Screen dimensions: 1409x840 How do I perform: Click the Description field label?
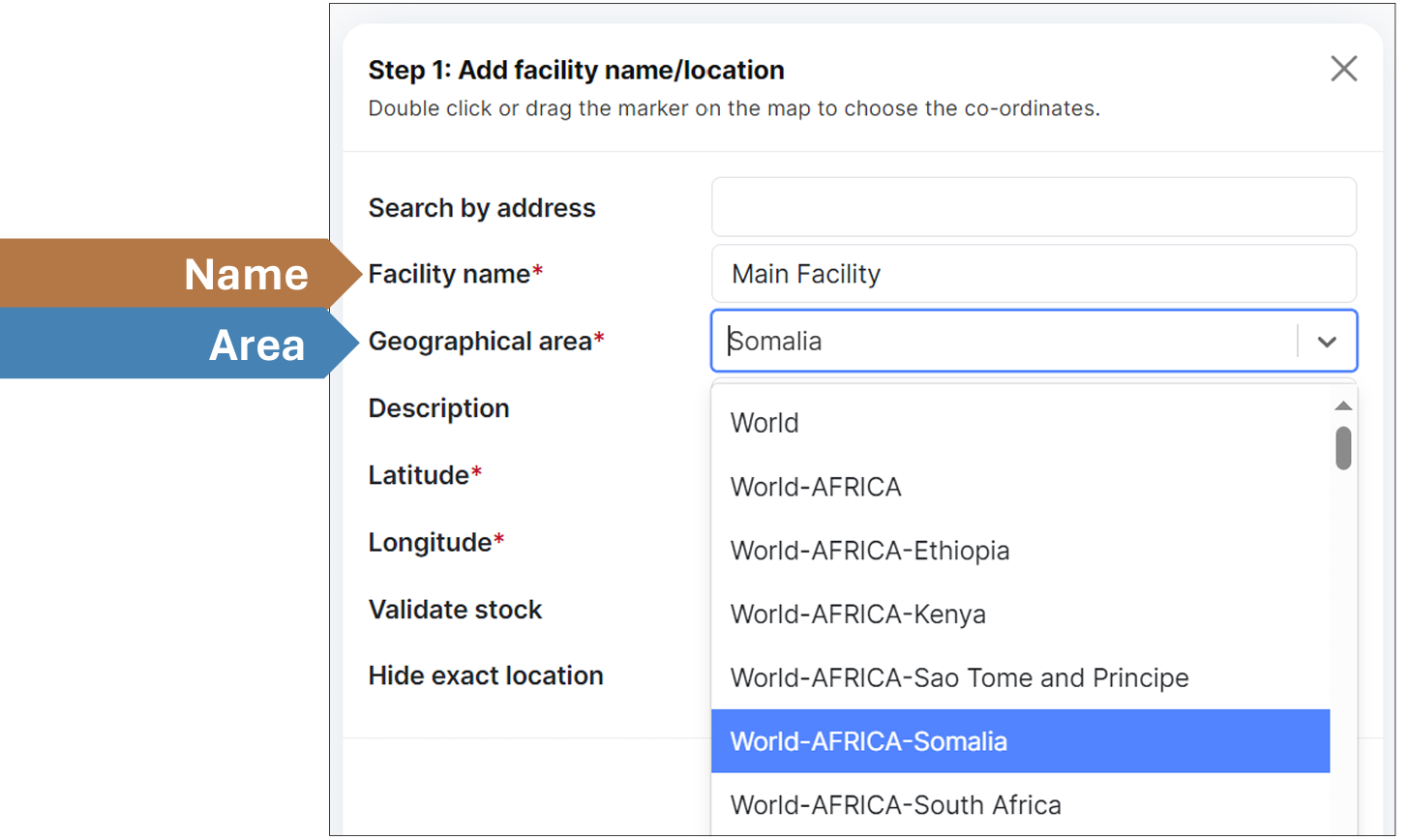(x=438, y=408)
